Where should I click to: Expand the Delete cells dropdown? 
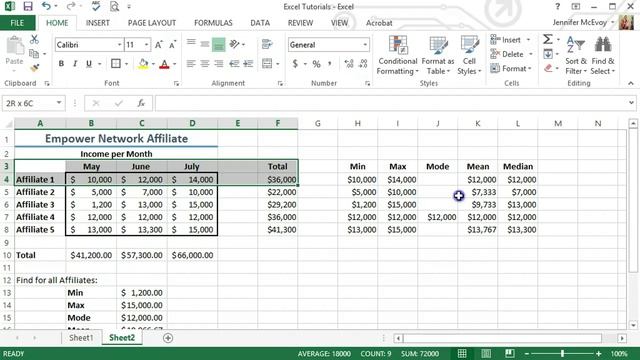[531, 54]
